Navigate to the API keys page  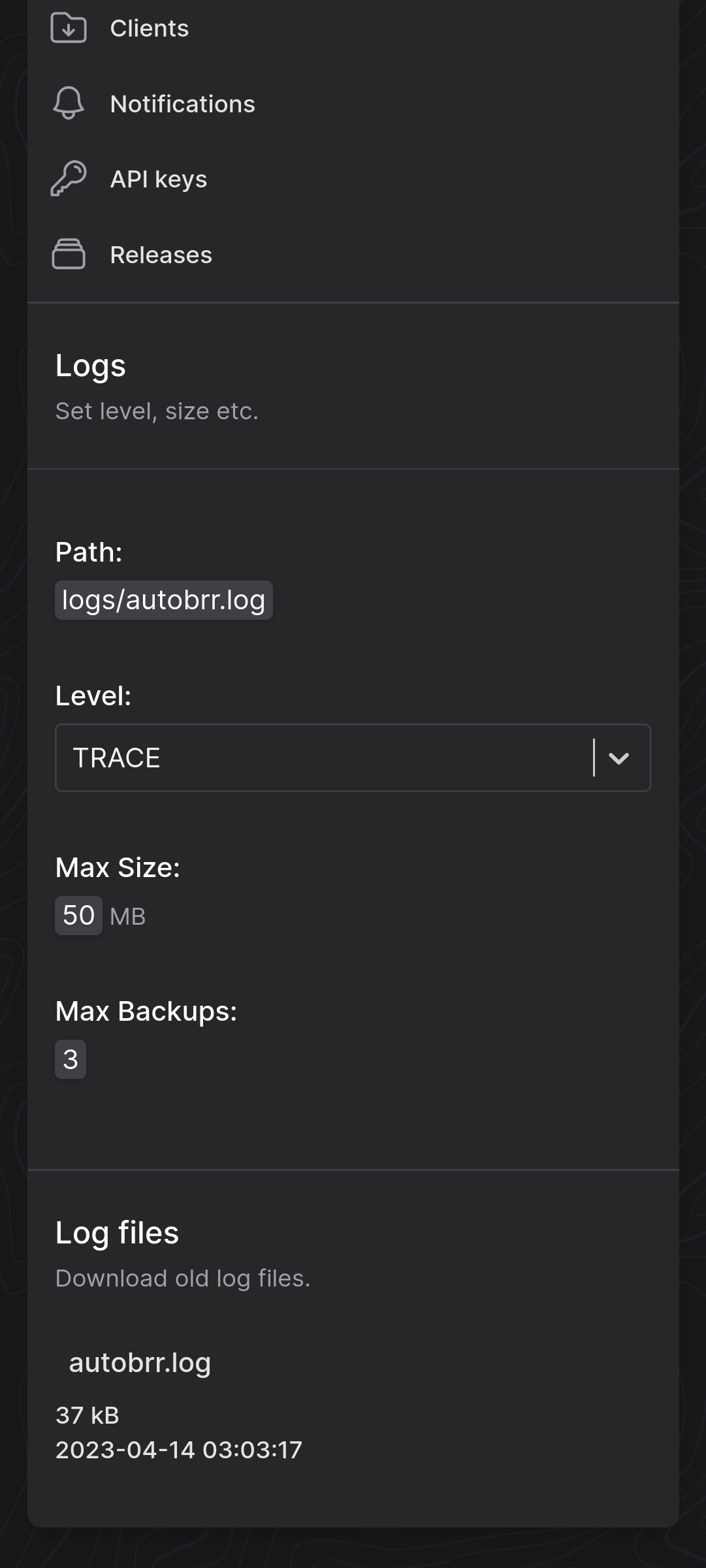pyautogui.click(x=159, y=178)
